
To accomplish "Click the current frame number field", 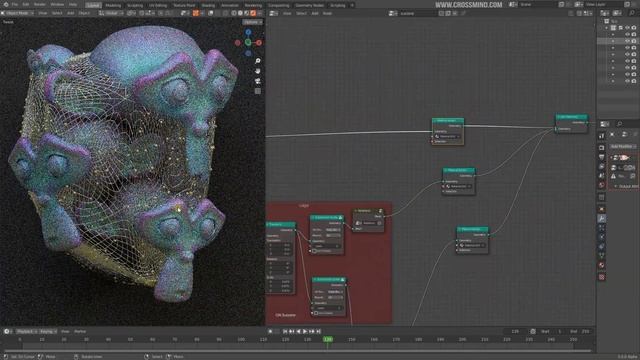I will click(x=515, y=332).
